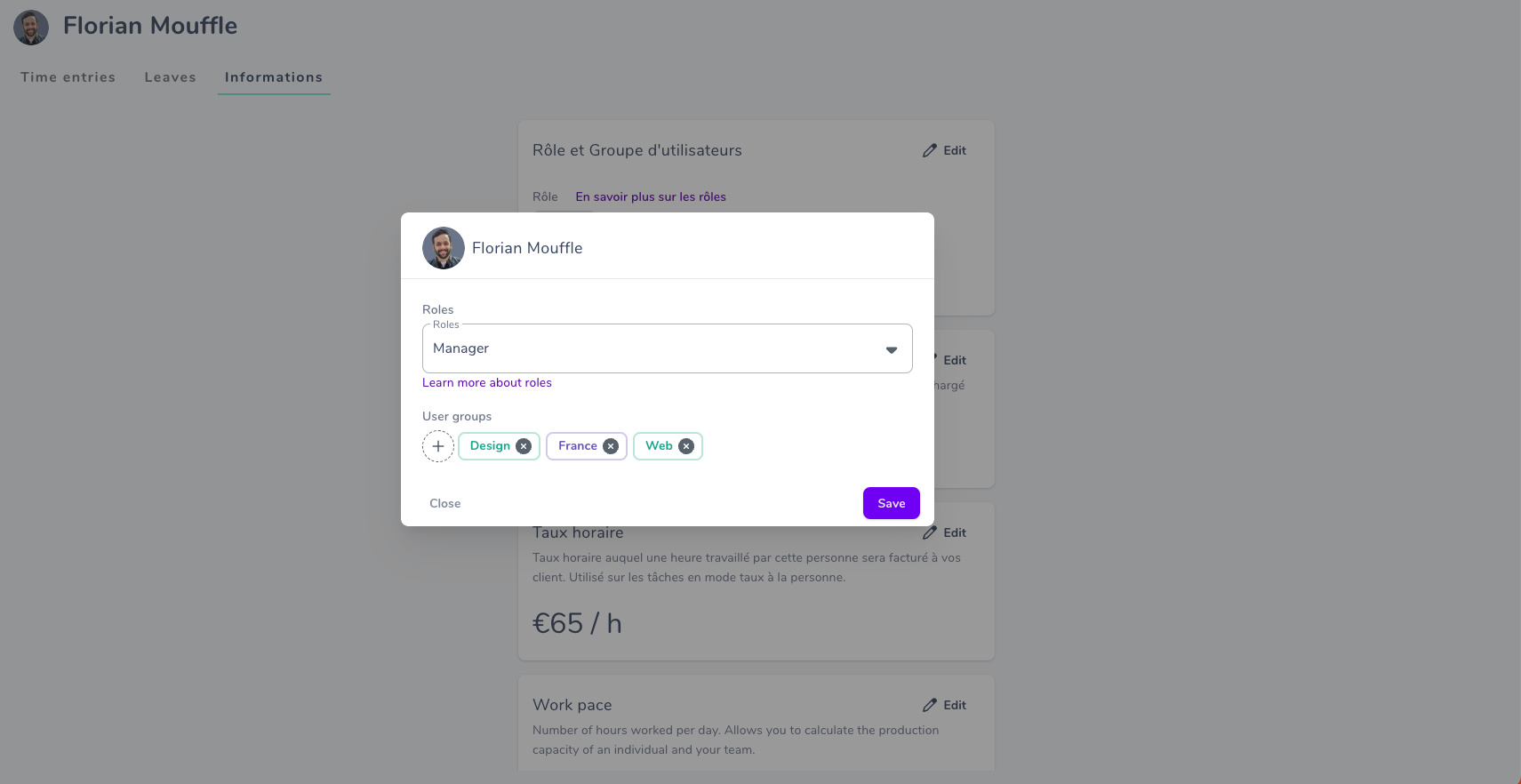This screenshot has height=784, width=1521.
Task: Open En savoir plus sur les rôles link
Action: tap(651, 197)
